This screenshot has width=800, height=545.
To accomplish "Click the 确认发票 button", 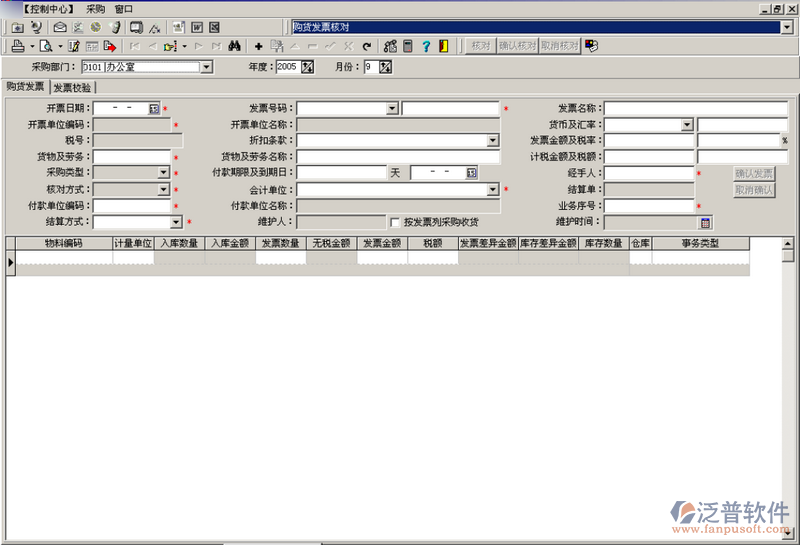I will coord(754,173).
